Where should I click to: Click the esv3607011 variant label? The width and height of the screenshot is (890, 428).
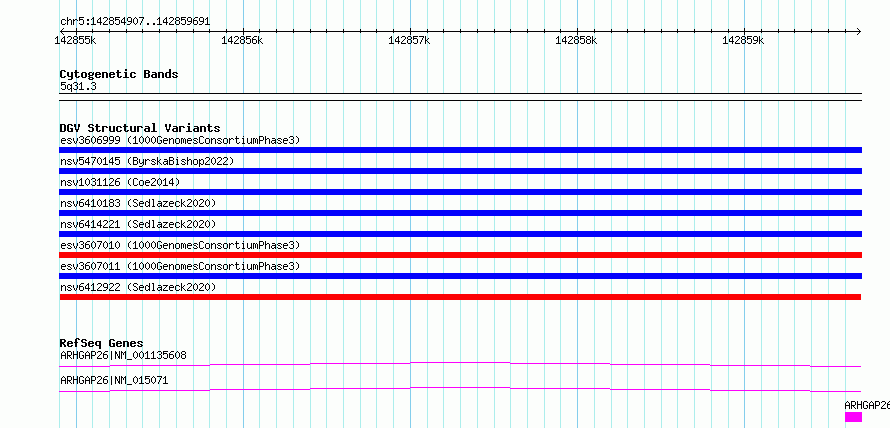pos(180,266)
